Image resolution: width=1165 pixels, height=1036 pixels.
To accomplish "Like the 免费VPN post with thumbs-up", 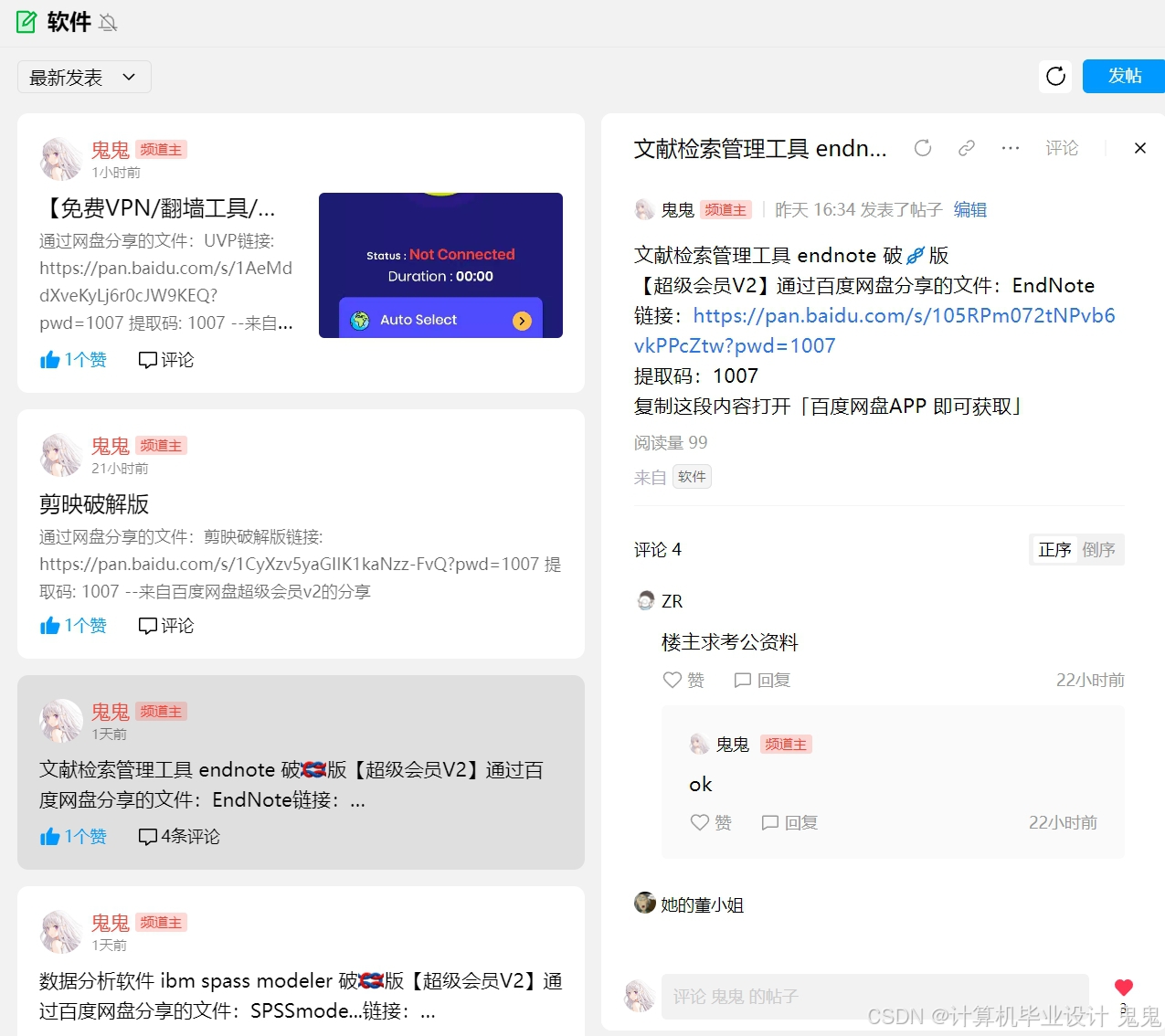I will coord(73,360).
